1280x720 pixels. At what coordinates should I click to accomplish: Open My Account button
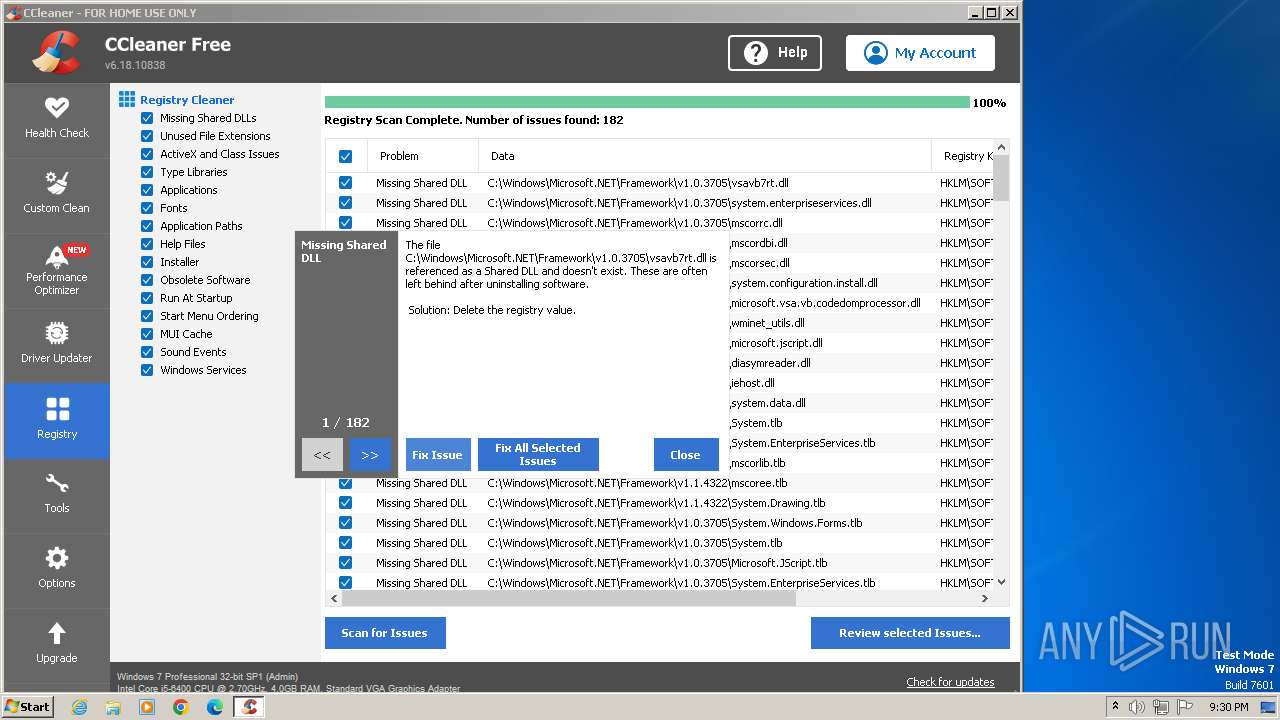coord(920,53)
